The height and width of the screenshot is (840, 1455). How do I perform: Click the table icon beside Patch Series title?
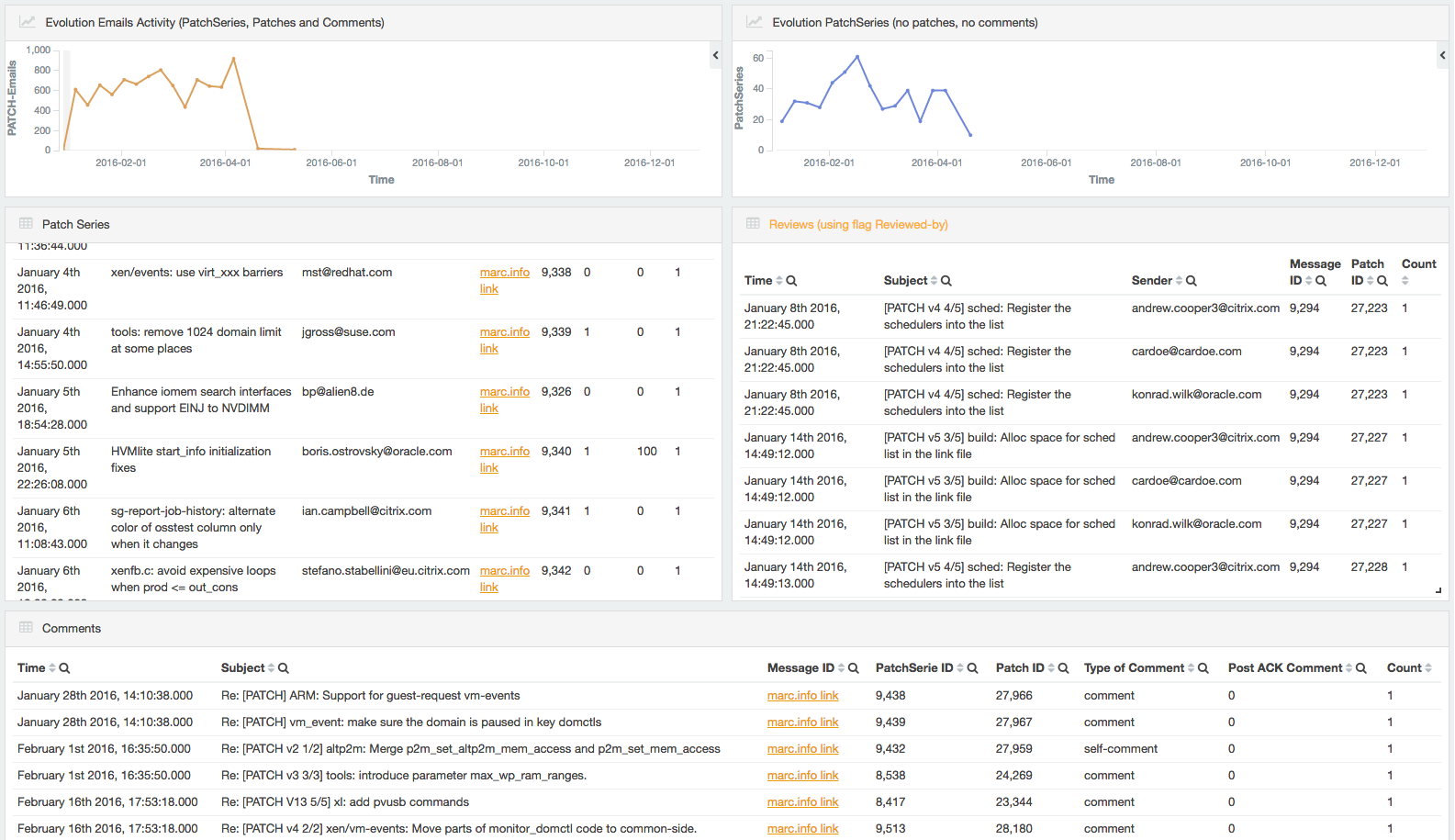pos(26,223)
